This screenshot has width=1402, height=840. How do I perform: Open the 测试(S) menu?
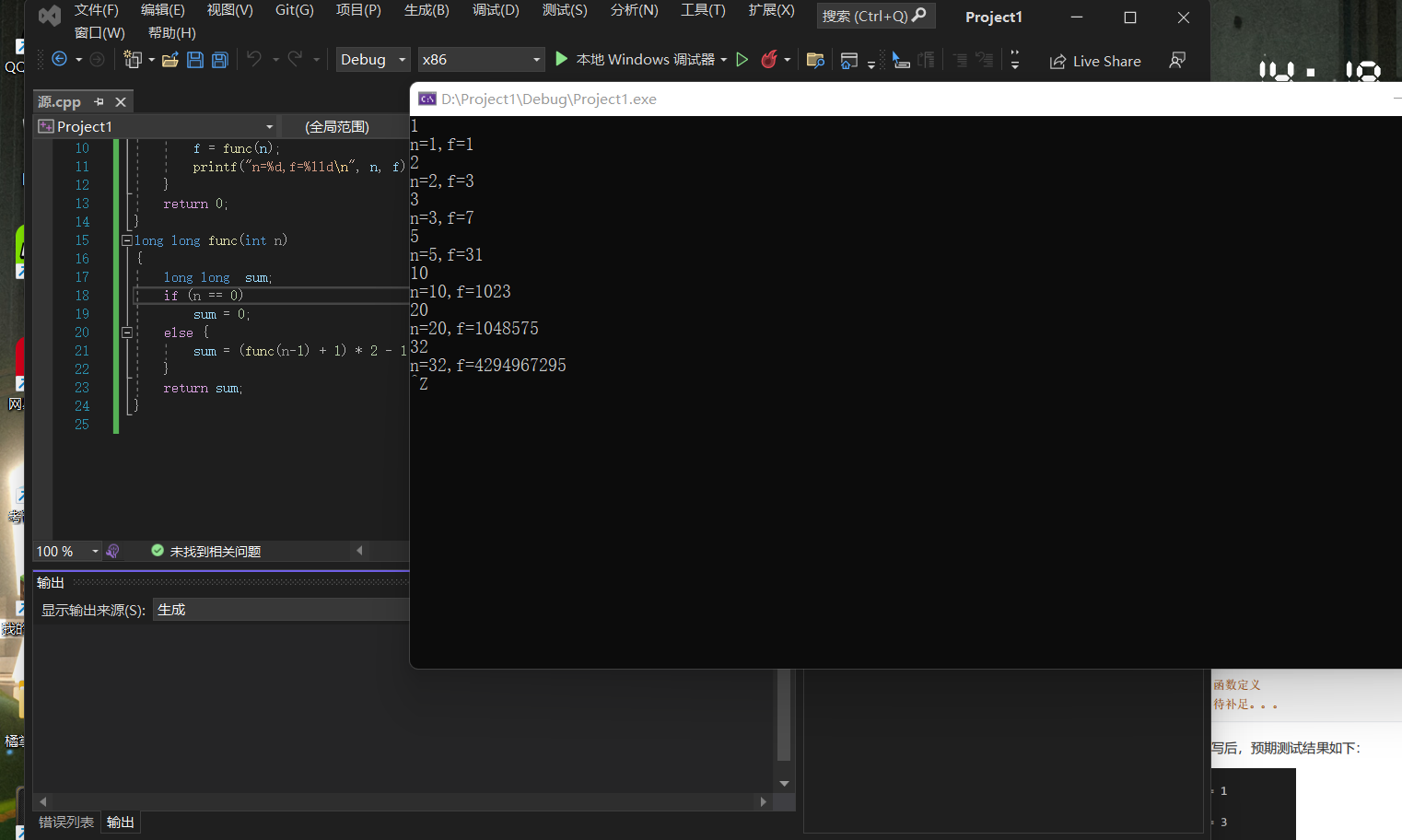[565, 10]
